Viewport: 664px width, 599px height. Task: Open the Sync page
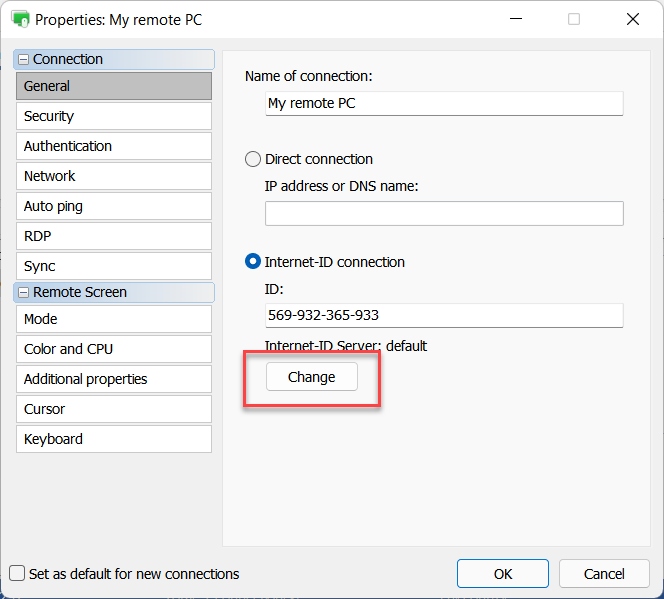tap(113, 266)
